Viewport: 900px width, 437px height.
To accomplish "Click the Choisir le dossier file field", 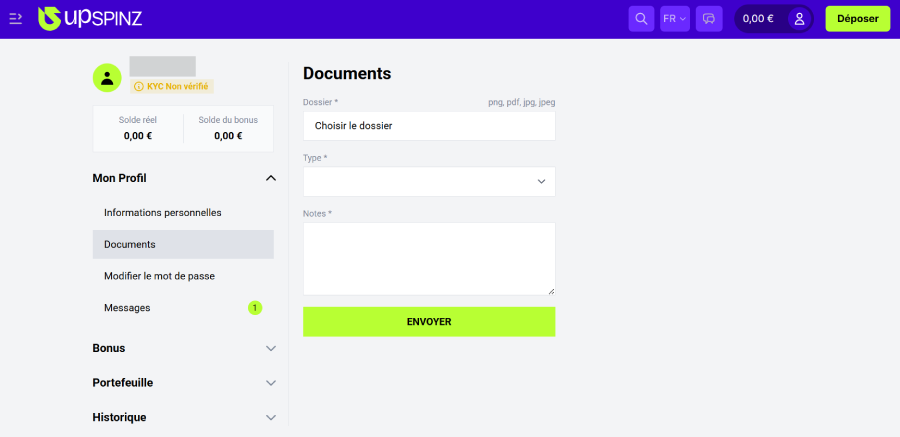I will (x=428, y=126).
